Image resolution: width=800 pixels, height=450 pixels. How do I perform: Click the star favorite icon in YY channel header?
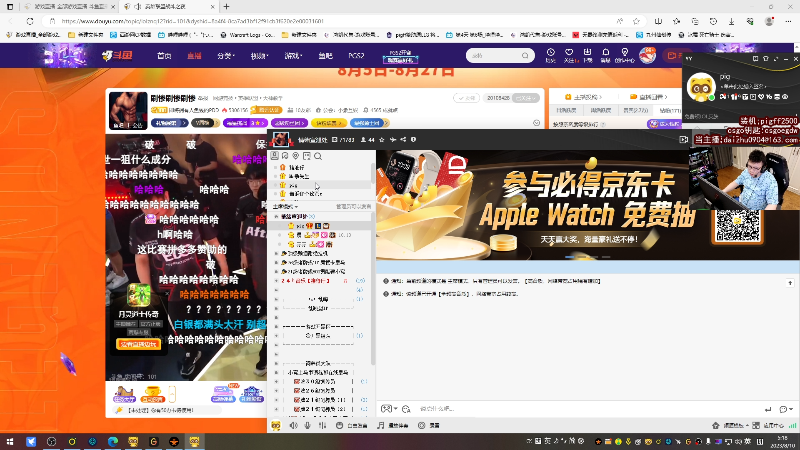click(x=382, y=139)
